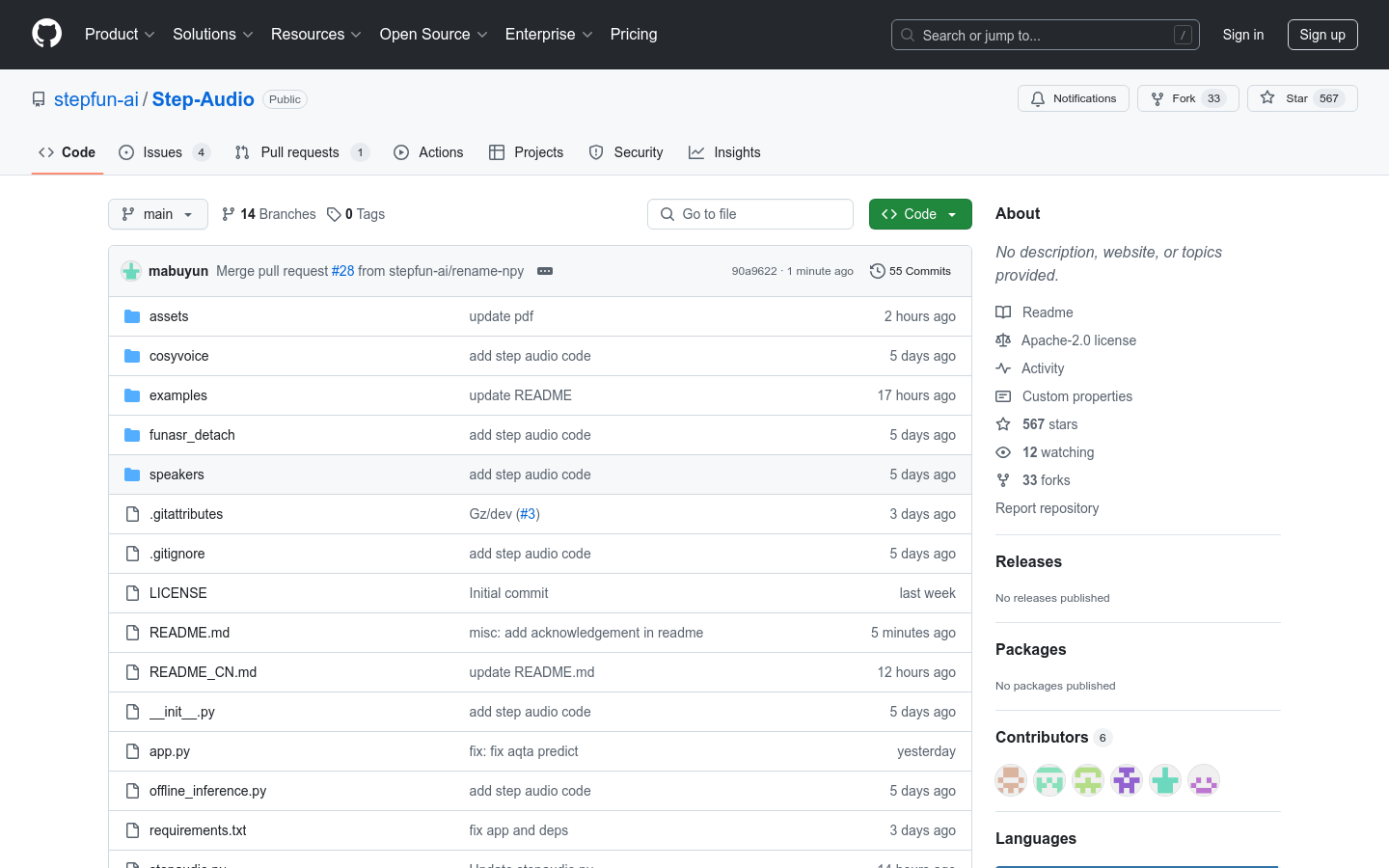Open the Insights tab
Screen dimensions: 1389x868
pyautogui.click(x=724, y=152)
